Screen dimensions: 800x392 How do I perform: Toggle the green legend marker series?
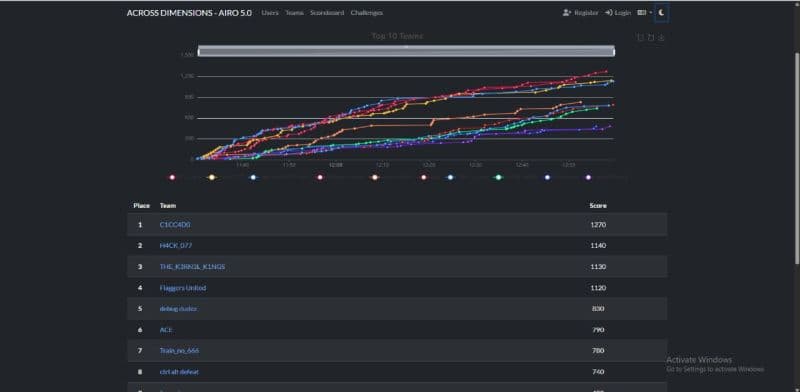pos(498,177)
